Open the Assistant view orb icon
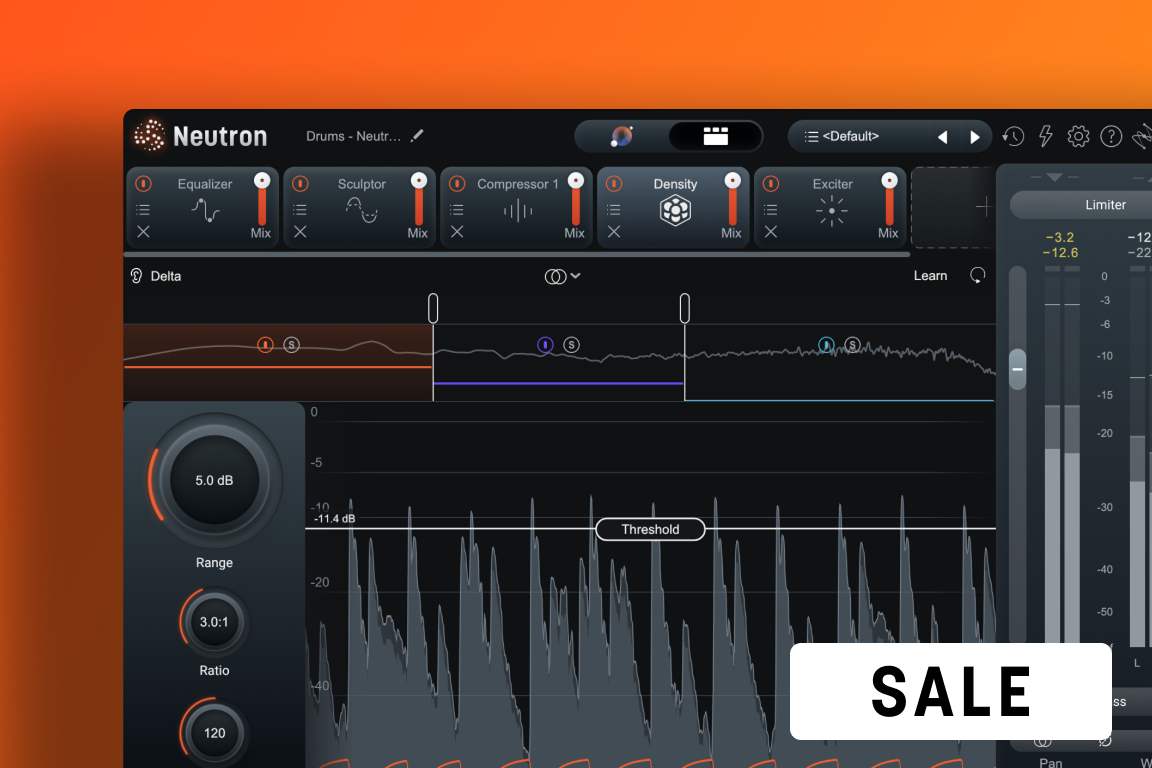Viewport: 1152px width, 768px height. coord(622,136)
